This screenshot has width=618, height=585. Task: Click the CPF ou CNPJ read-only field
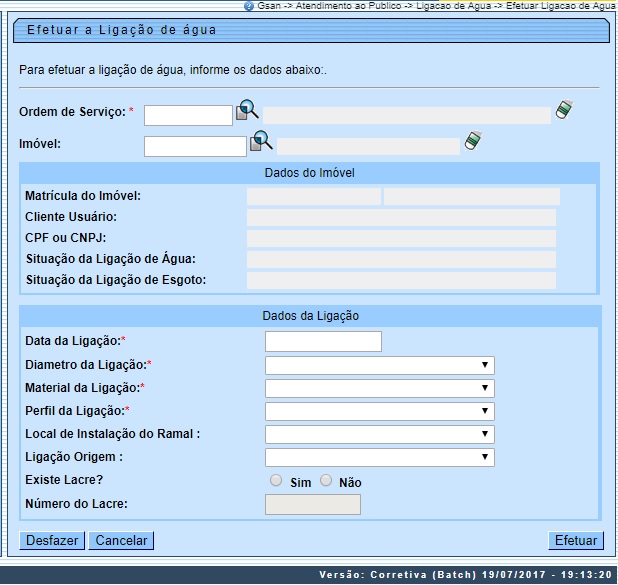tap(401, 238)
